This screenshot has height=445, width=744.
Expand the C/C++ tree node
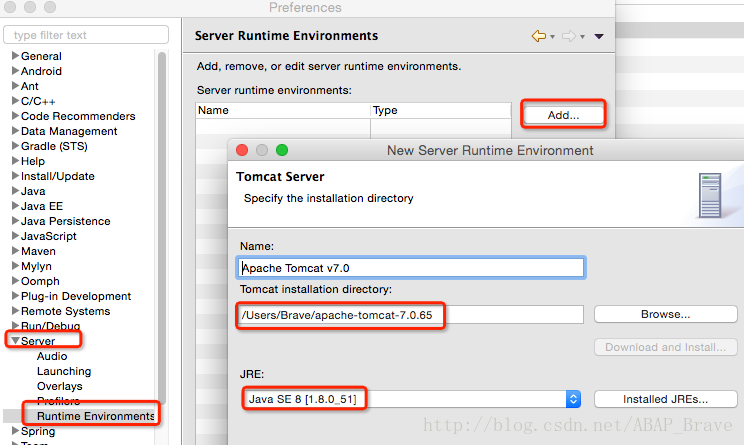click(x=15, y=101)
